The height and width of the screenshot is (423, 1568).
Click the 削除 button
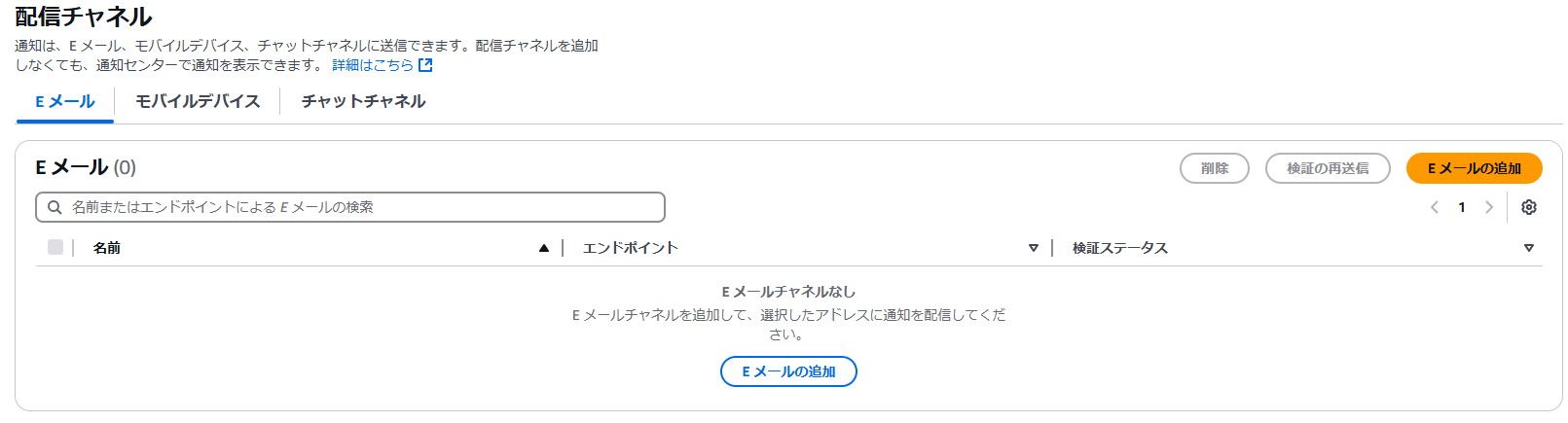(x=1215, y=168)
